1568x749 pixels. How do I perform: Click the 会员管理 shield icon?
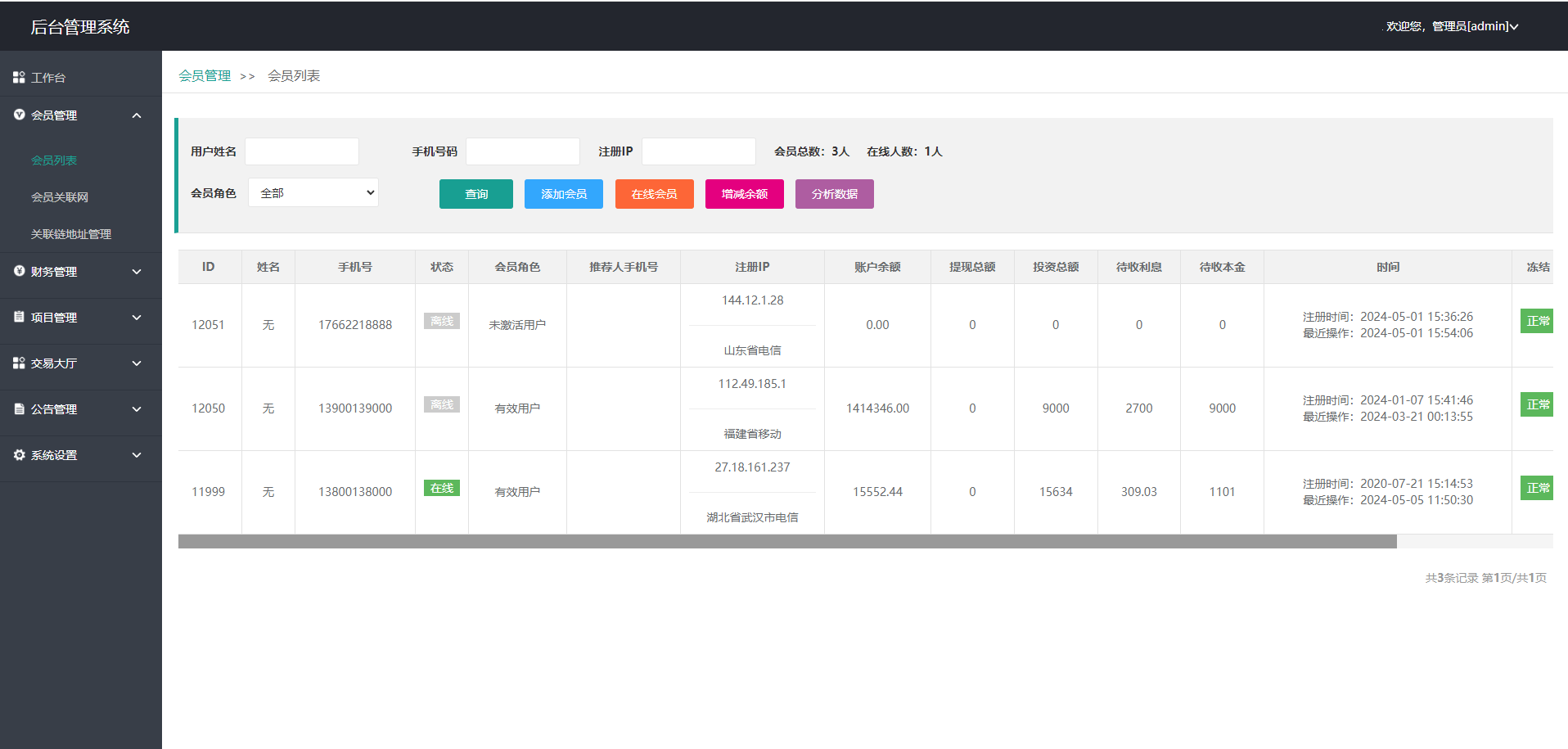pyautogui.click(x=19, y=115)
